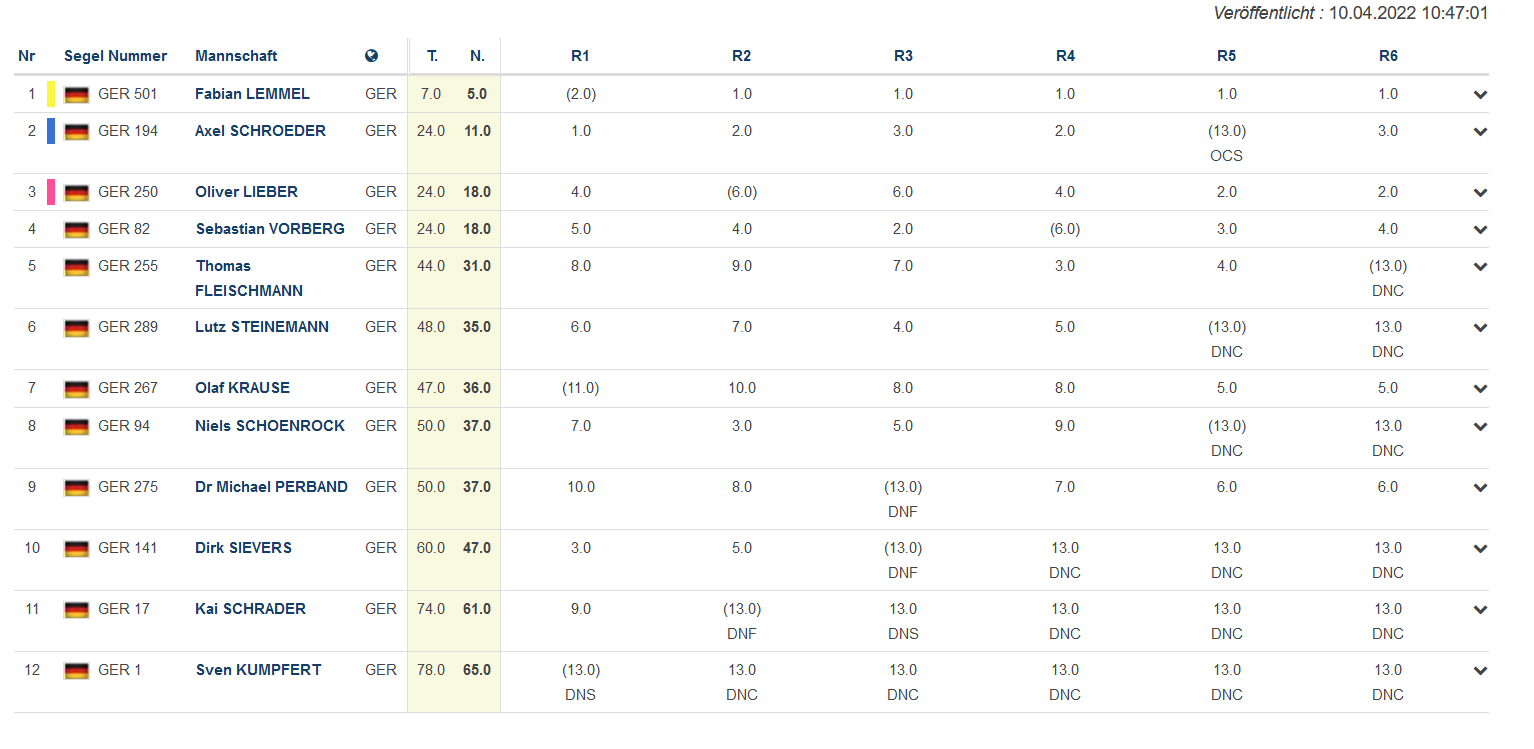This screenshot has height=749, width=1534.
Task: Click flag icon beside GER 94
Action: [77, 427]
